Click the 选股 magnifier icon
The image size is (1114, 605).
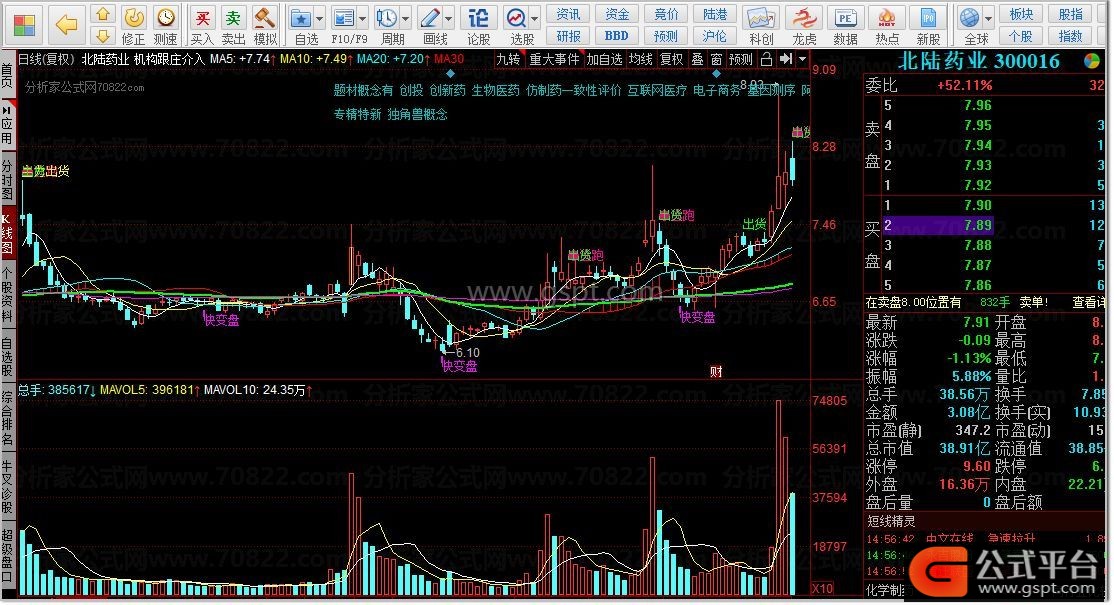(x=516, y=18)
